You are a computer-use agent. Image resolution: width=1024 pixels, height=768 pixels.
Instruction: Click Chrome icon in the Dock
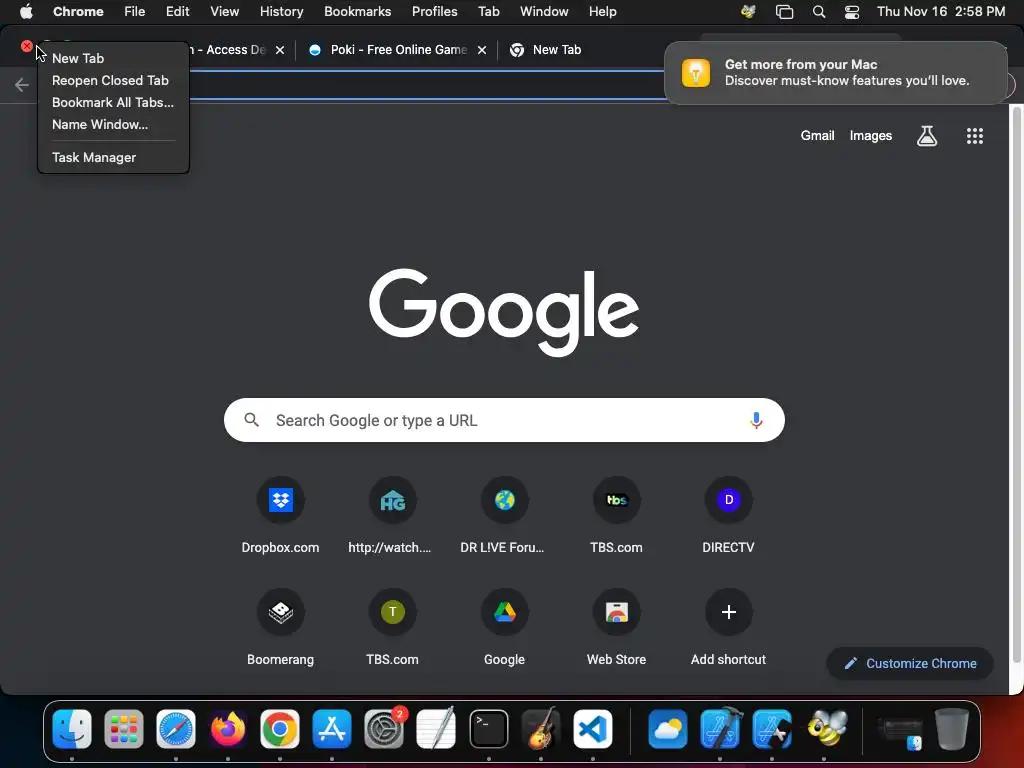click(280, 729)
